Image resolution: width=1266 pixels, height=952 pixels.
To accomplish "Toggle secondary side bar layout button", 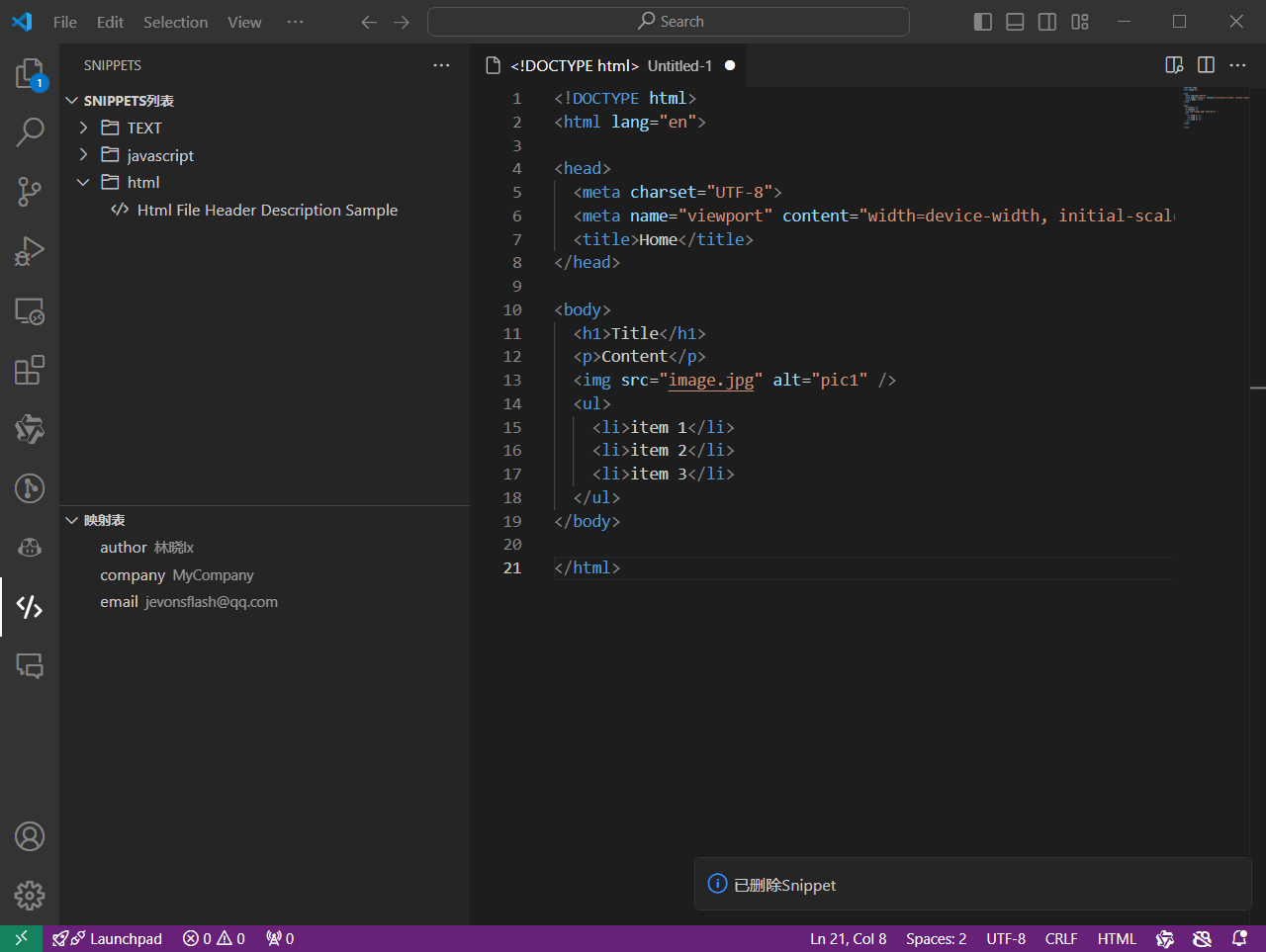I will pyautogui.click(x=1047, y=22).
